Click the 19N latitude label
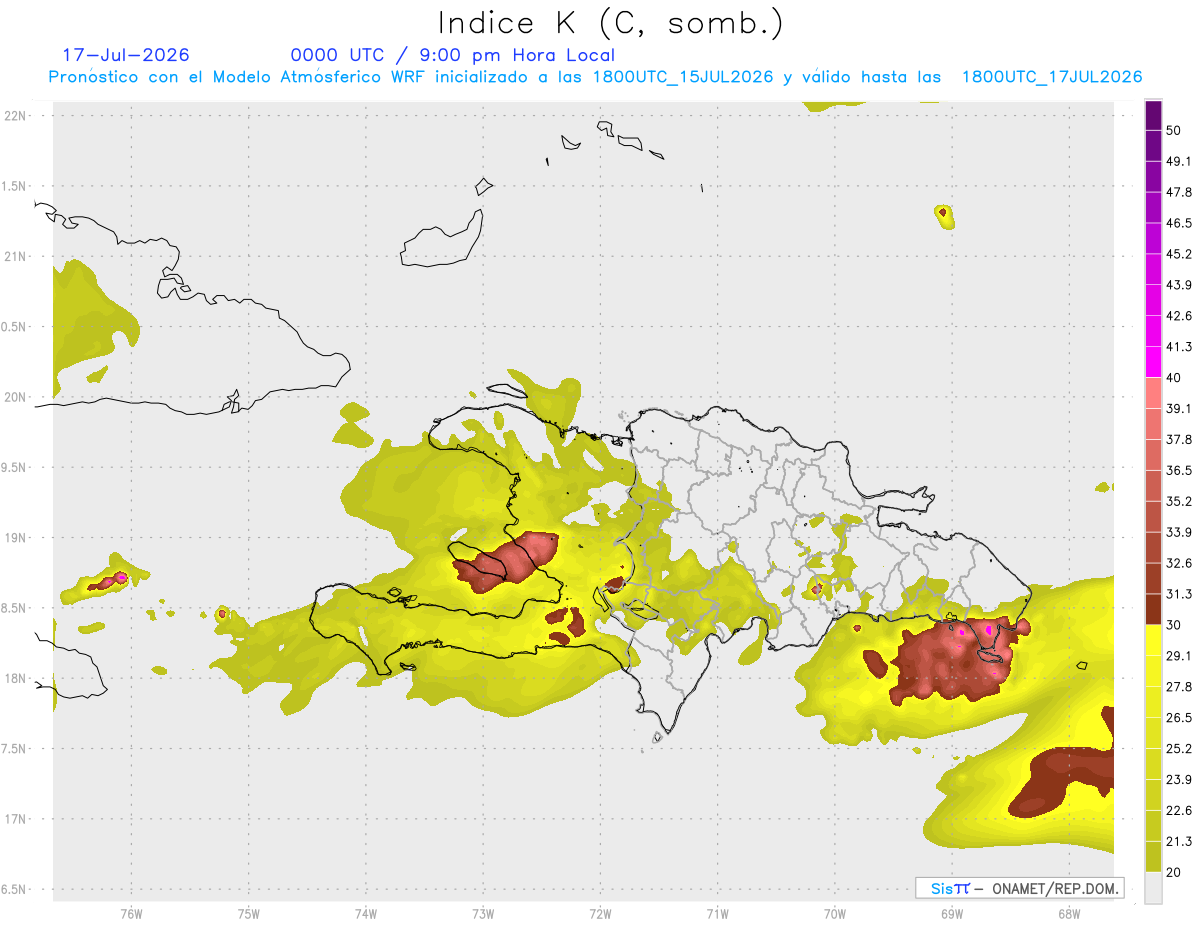Screen dimensions: 1200x927 (17, 537)
